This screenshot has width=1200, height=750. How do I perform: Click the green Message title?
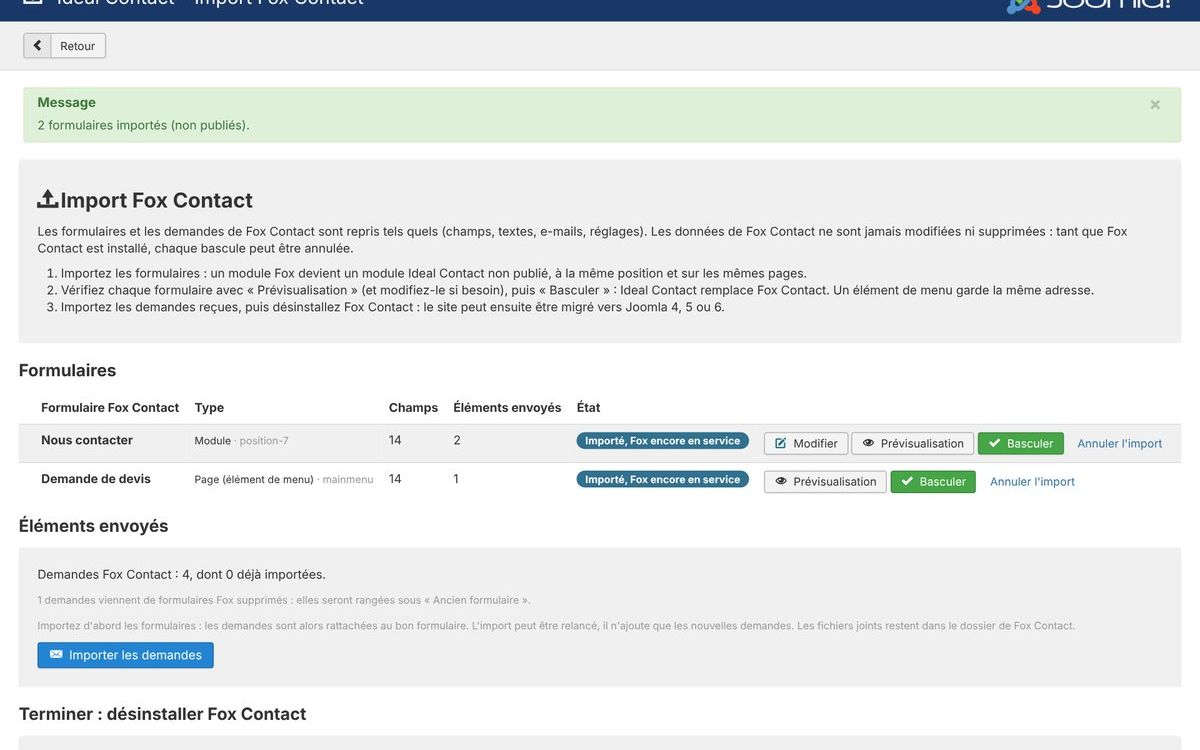[66, 102]
